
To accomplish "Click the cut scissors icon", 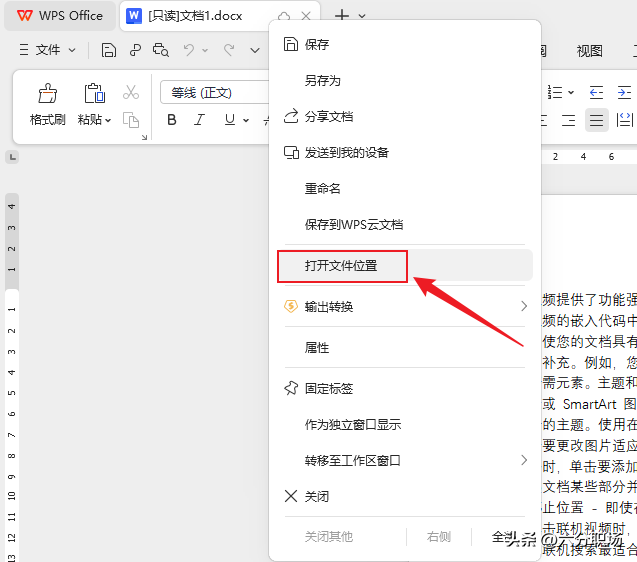I will click(131, 93).
